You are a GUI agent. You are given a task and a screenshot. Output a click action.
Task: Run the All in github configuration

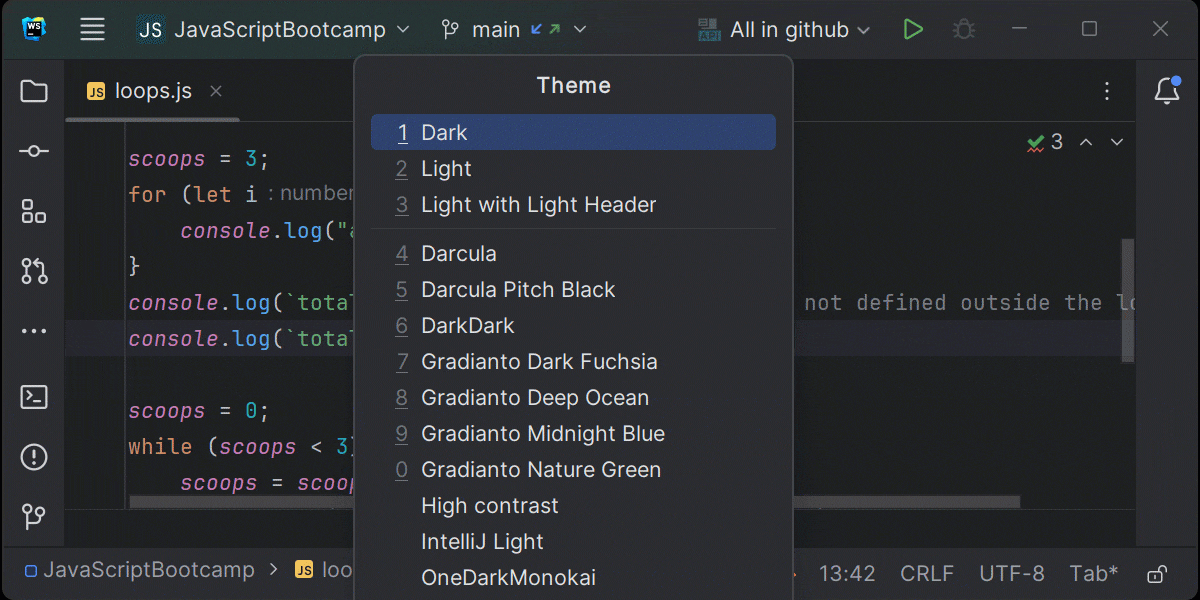[913, 29]
